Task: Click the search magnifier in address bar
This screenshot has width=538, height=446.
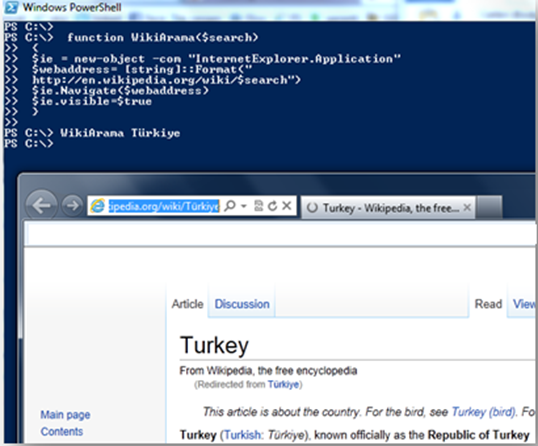Action: (x=230, y=206)
